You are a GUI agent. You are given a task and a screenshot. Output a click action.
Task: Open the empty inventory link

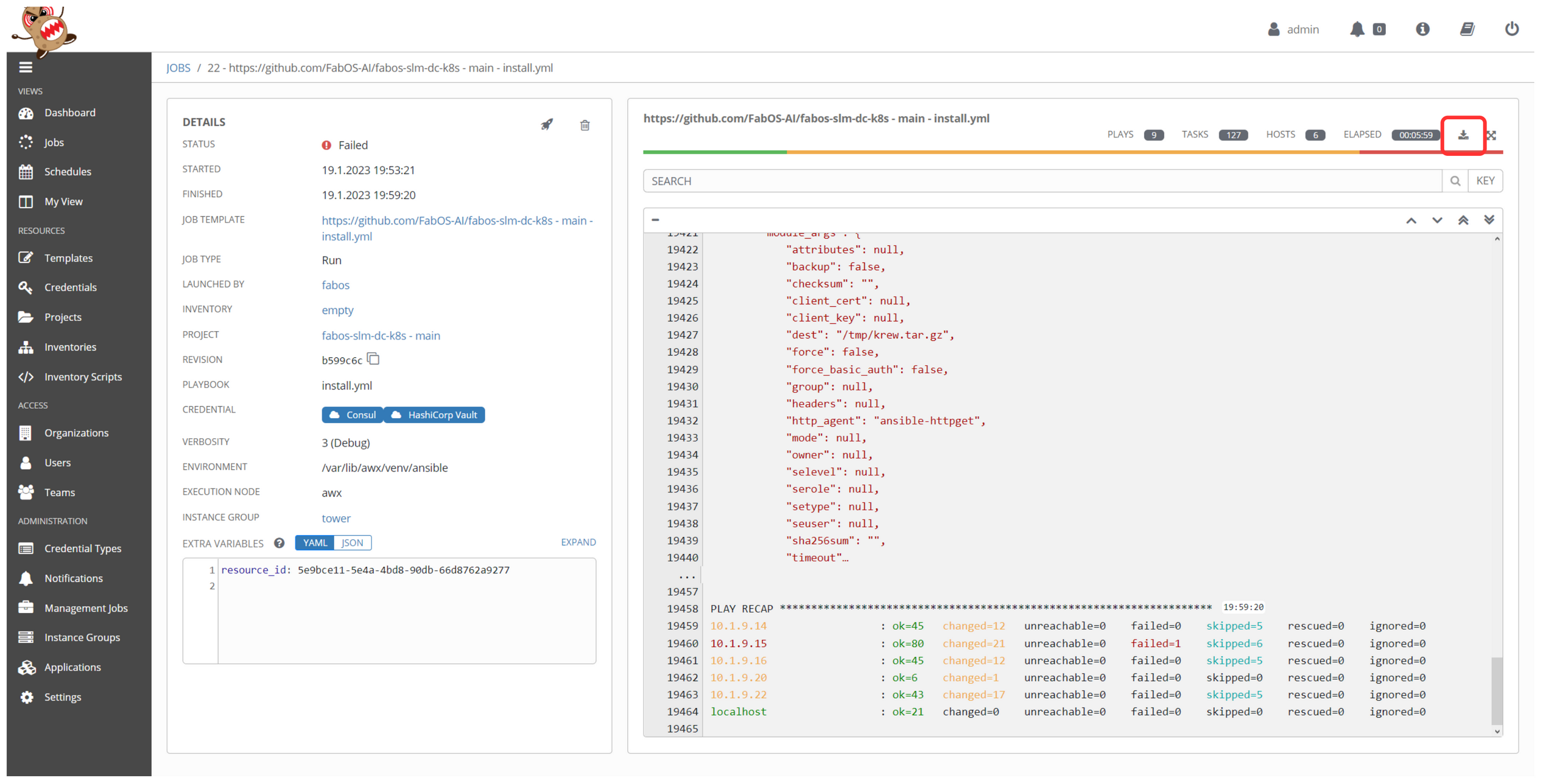(x=337, y=310)
